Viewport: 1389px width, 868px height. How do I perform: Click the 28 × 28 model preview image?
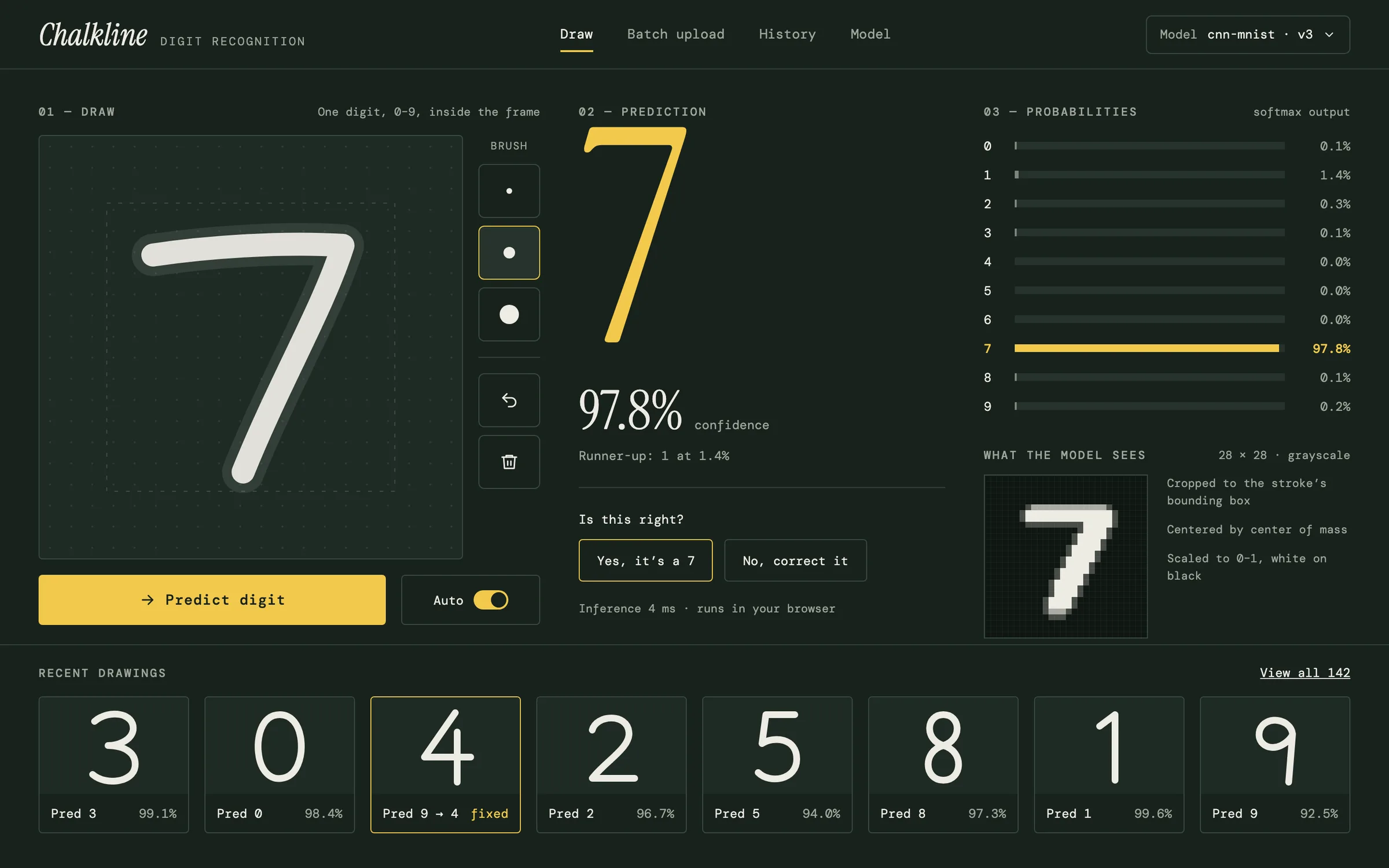tap(1065, 557)
